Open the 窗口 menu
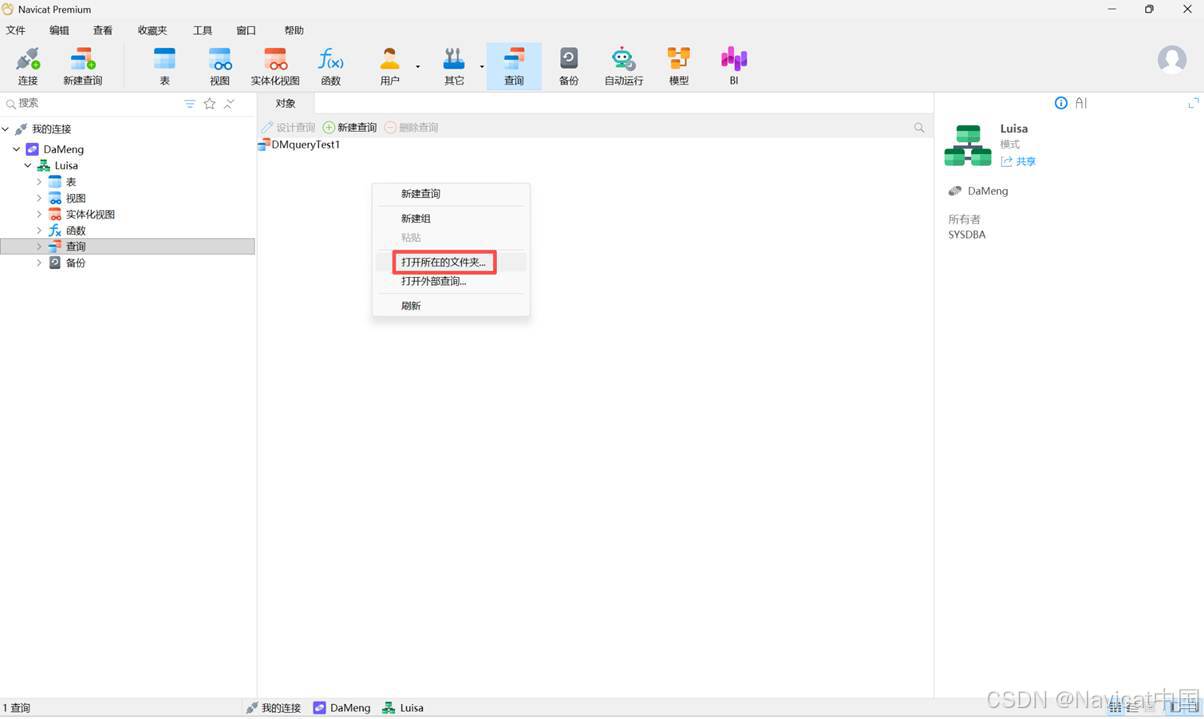 pyautogui.click(x=246, y=30)
